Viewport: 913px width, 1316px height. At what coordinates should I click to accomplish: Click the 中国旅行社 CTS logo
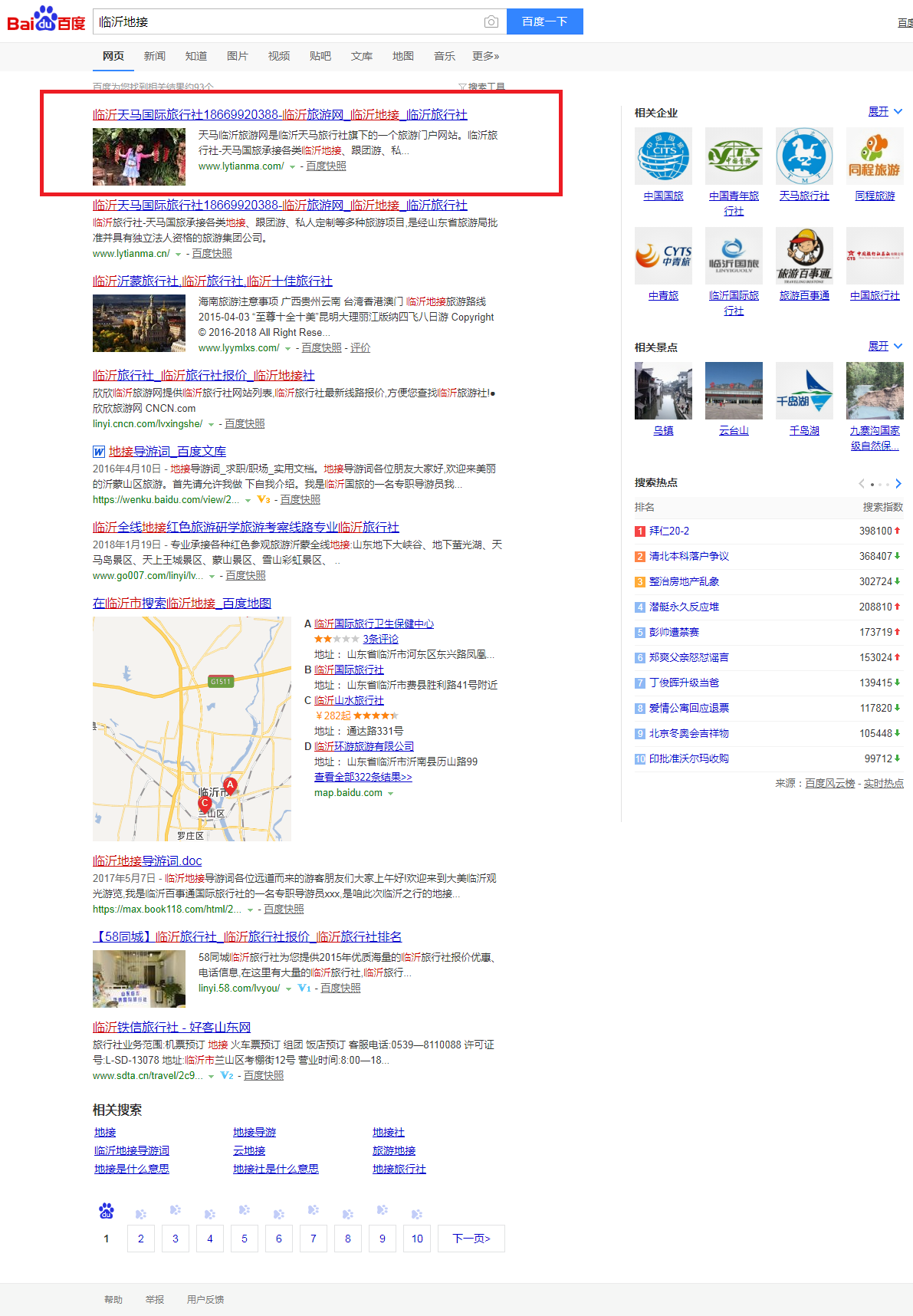click(875, 255)
